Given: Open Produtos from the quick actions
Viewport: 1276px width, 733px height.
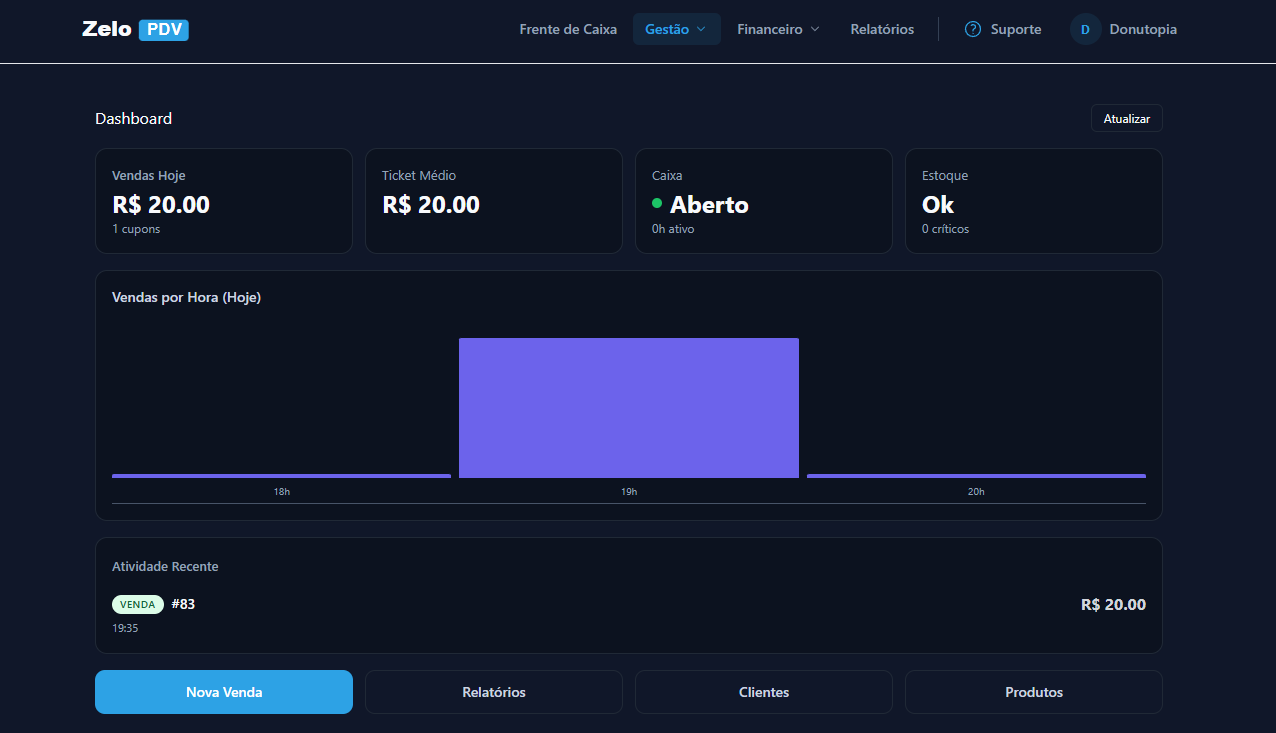Looking at the screenshot, I should [1033, 691].
